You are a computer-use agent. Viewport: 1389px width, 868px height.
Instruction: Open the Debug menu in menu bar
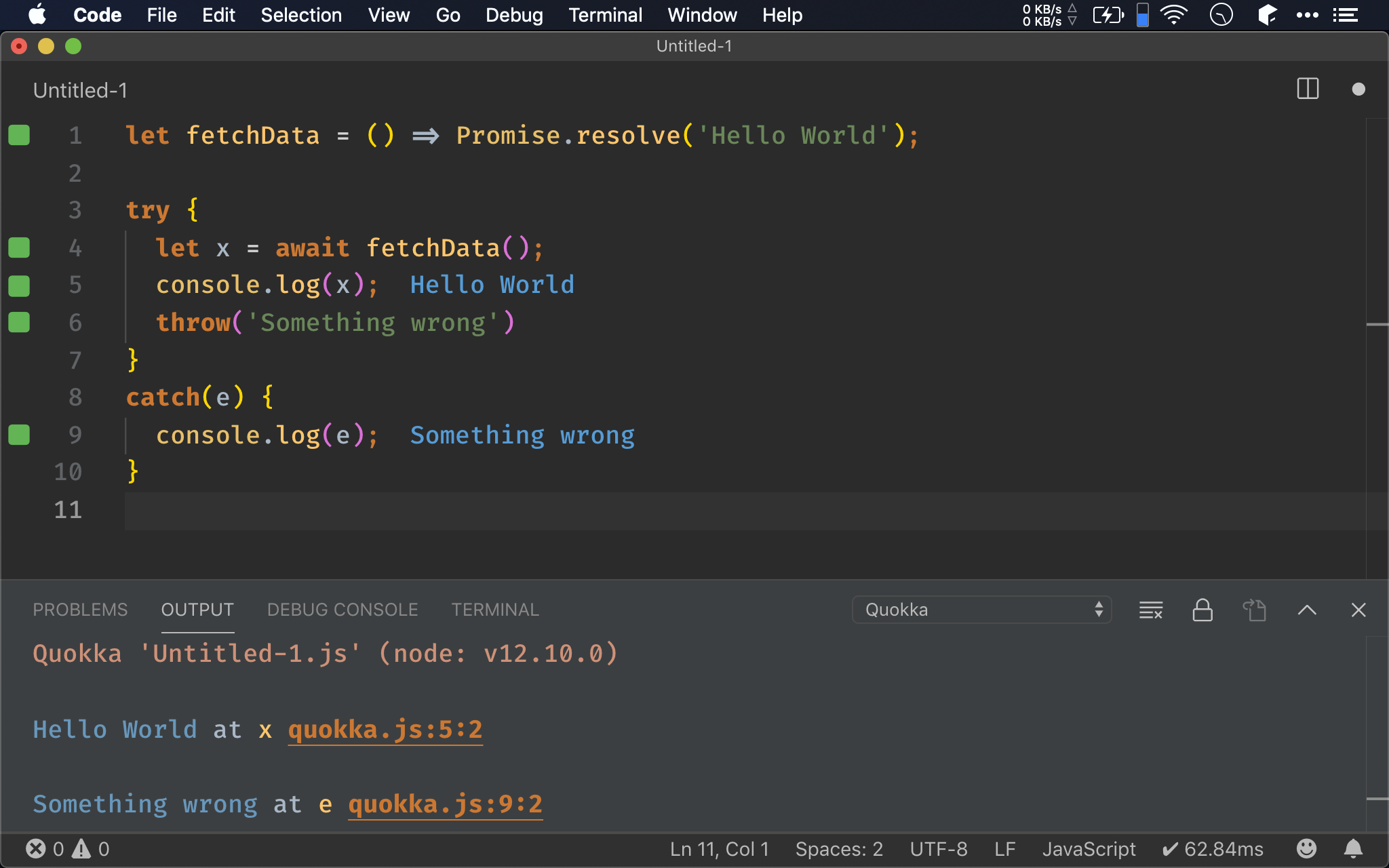(514, 15)
